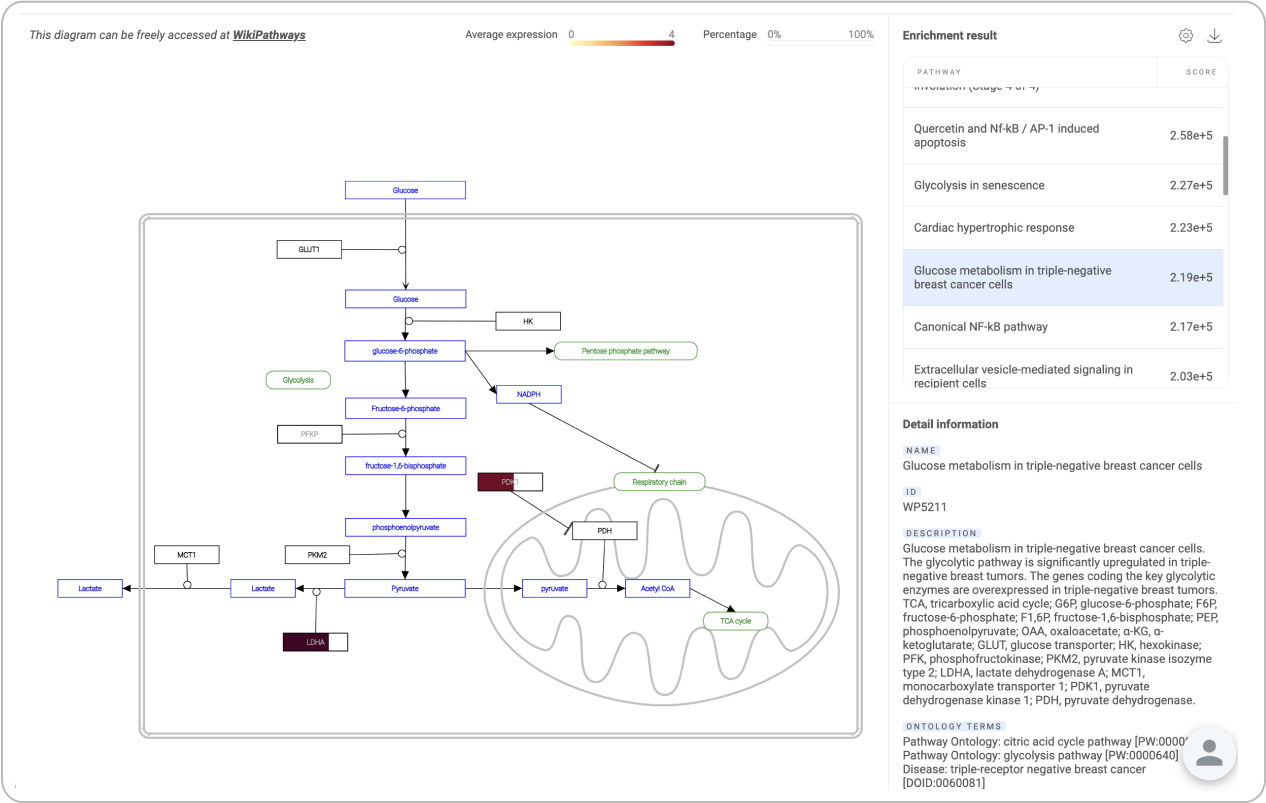This screenshot has width=1266, height=803.
Task: Open the user profile avatar button
Action: coord(1209,753)
